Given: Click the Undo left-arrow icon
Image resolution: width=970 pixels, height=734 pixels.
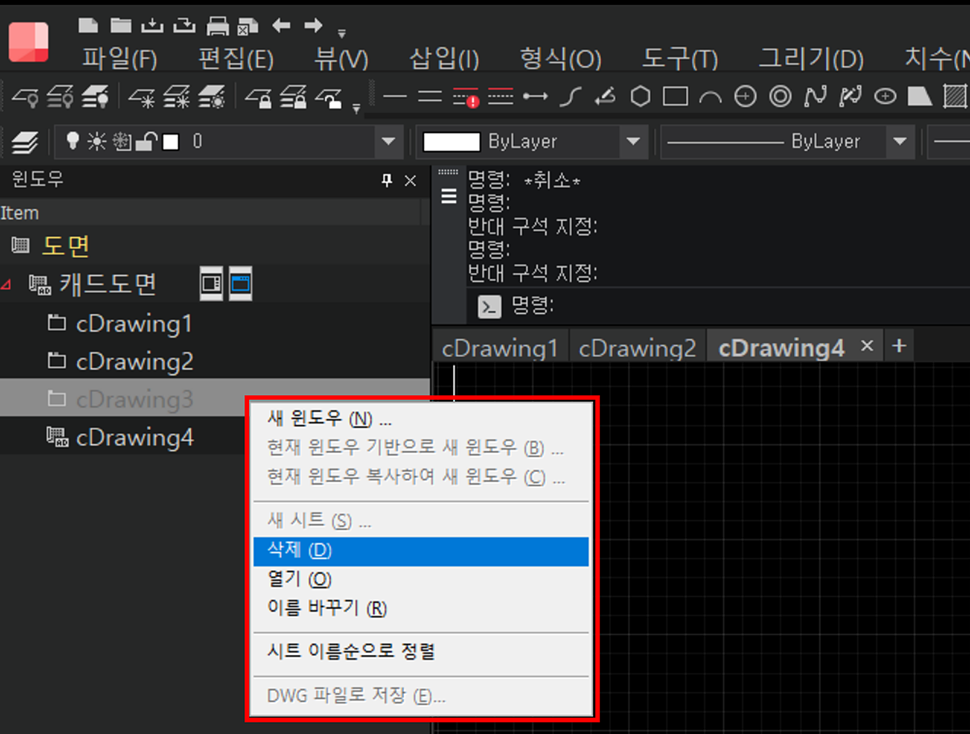Looking at the screenshot, I should 281,25.
